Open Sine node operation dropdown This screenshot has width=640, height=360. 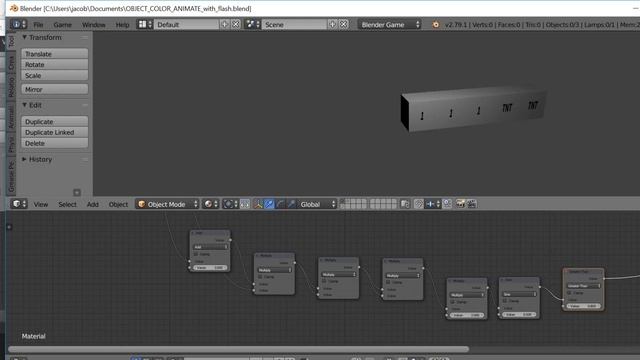pos(519,294)
